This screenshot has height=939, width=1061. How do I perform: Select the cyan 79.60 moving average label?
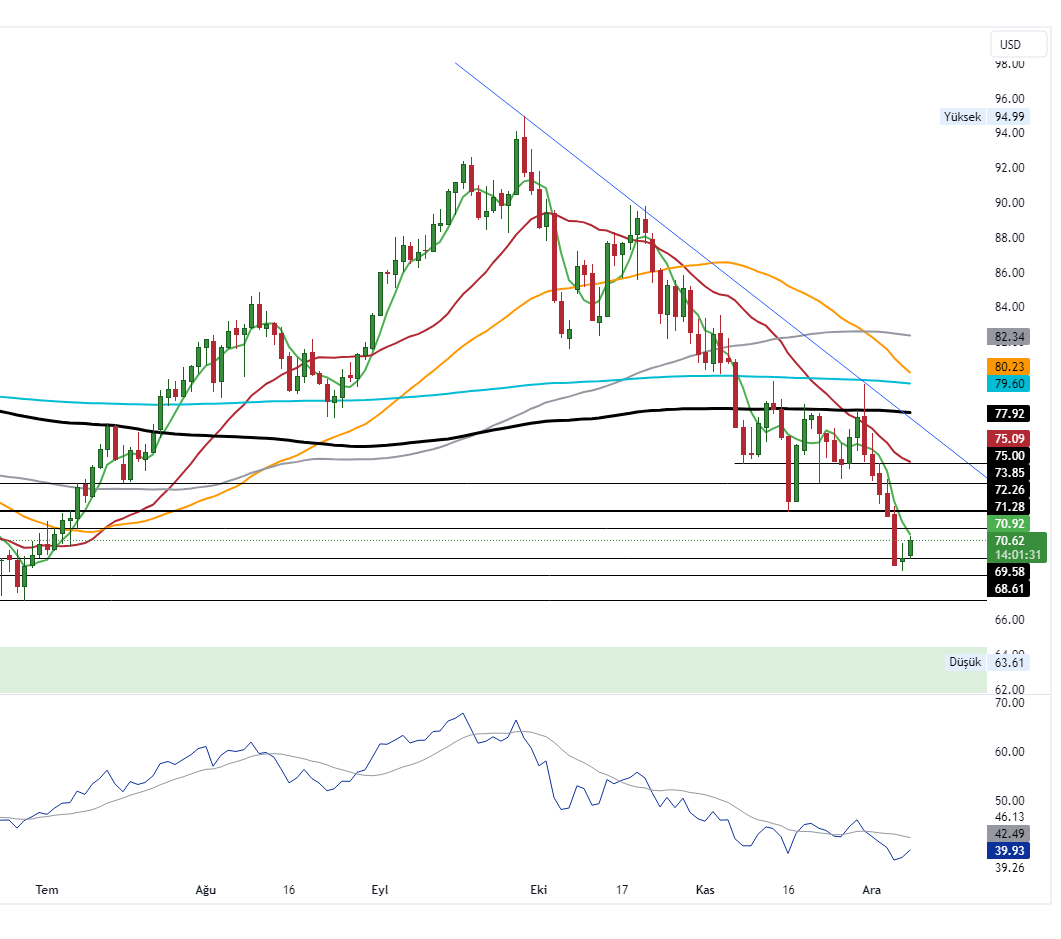[x=1009, y=384]
